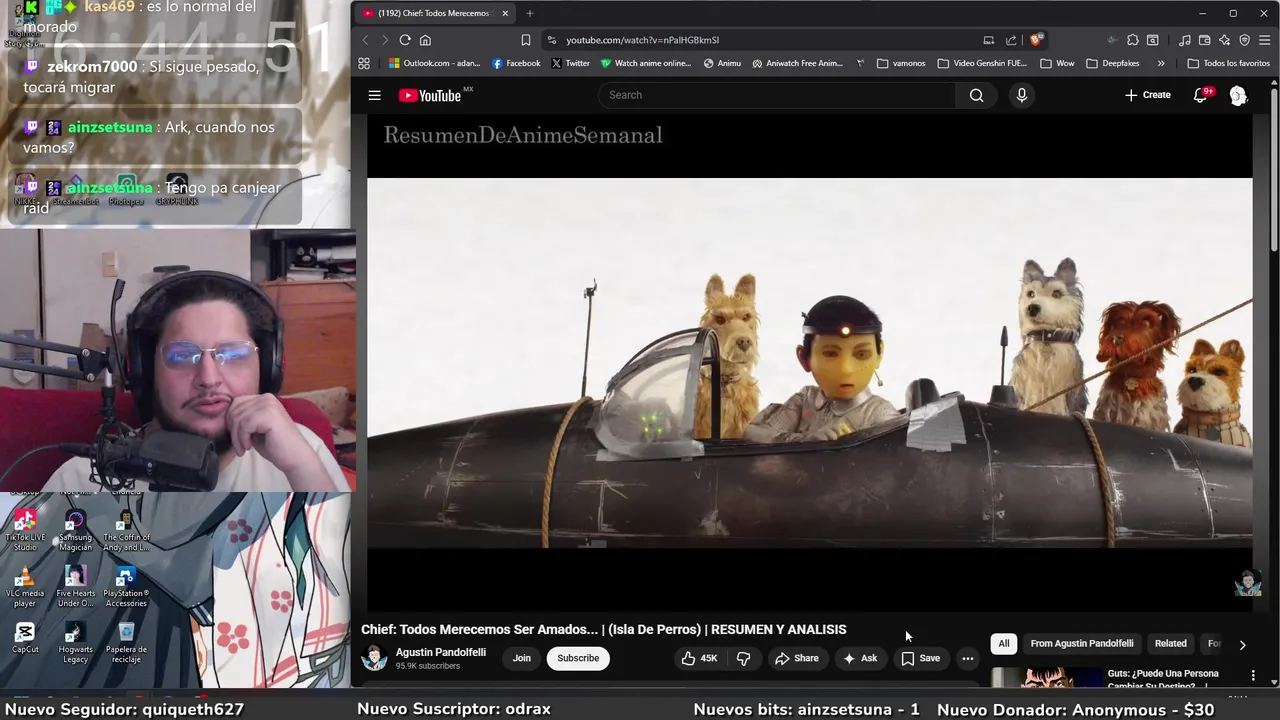
Task: Show more filter chips with arrow
Action: 1242,645
